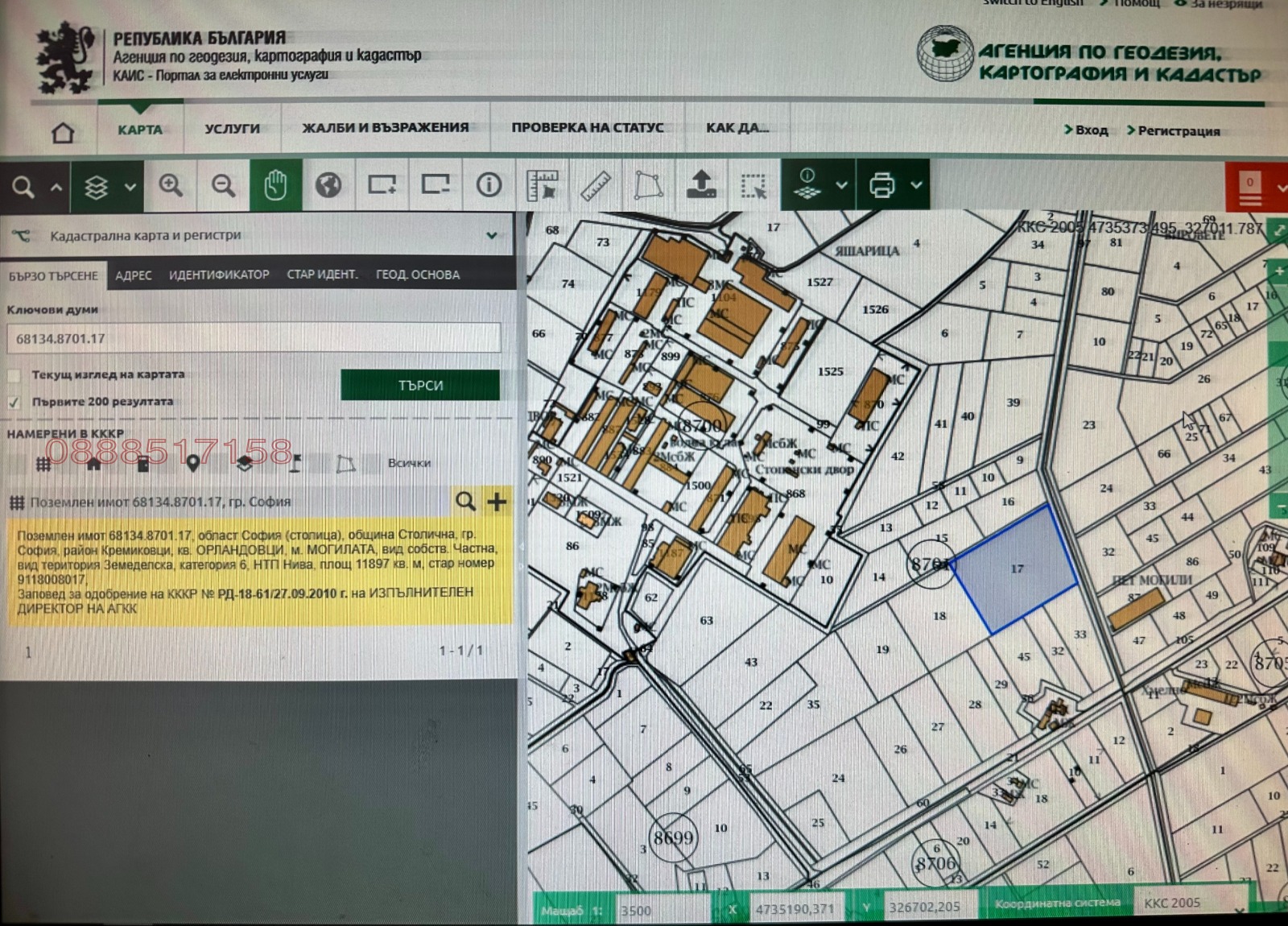Uncheck 'Първите 200 резултата' checkbox

click(x=14, y=402)
